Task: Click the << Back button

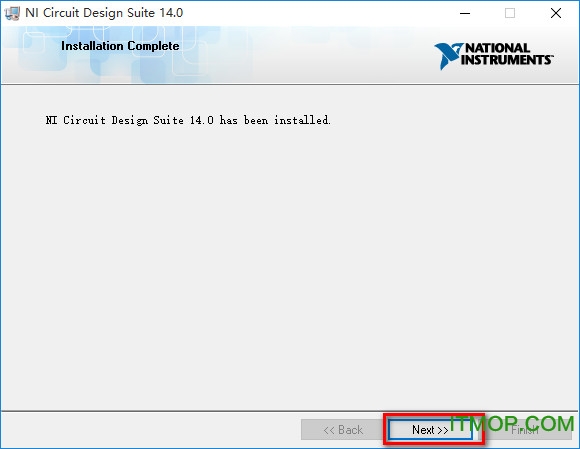Action: (343, 430)
